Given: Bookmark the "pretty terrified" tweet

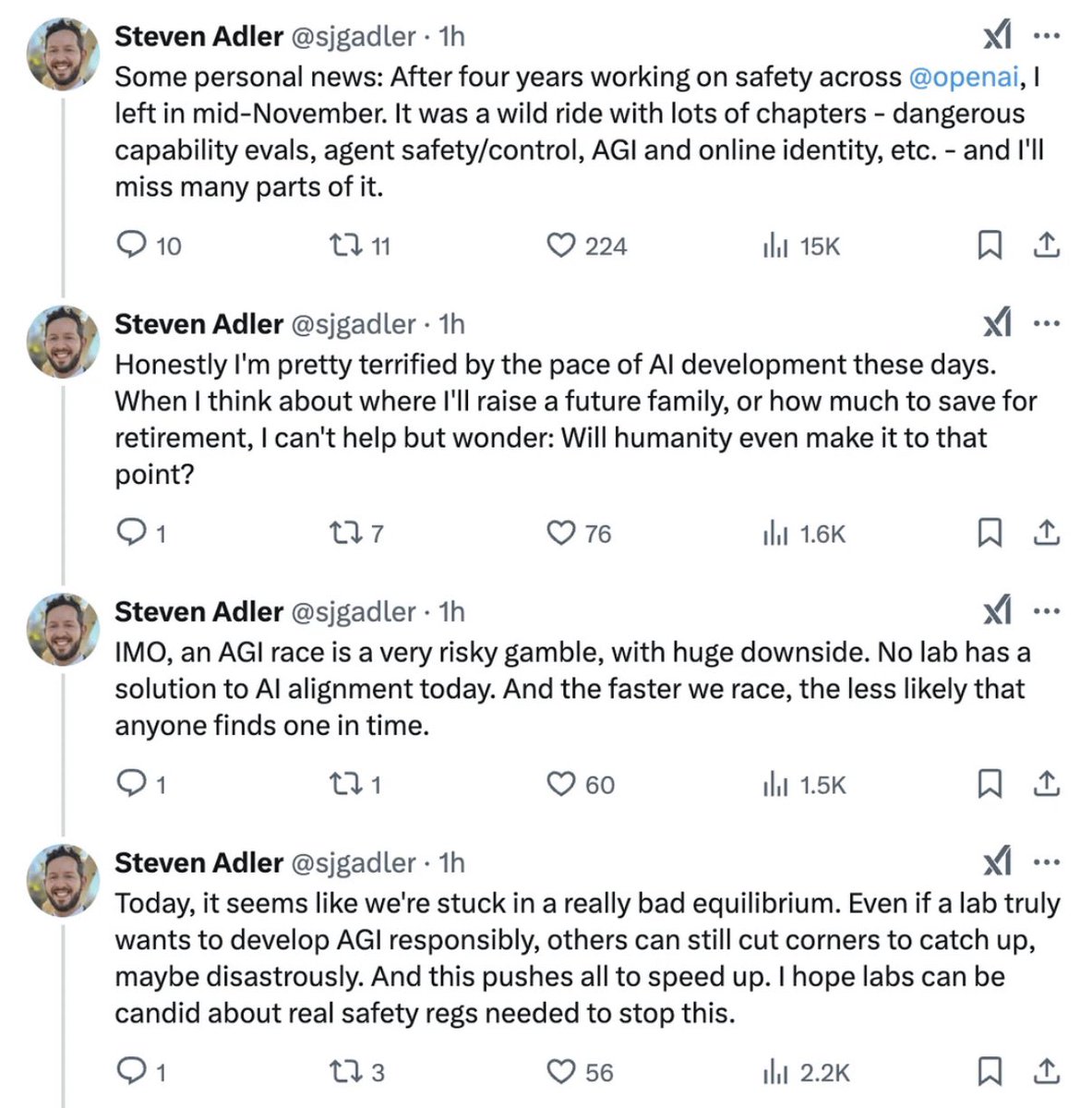Looking at the screenshot, I should 990,533.
